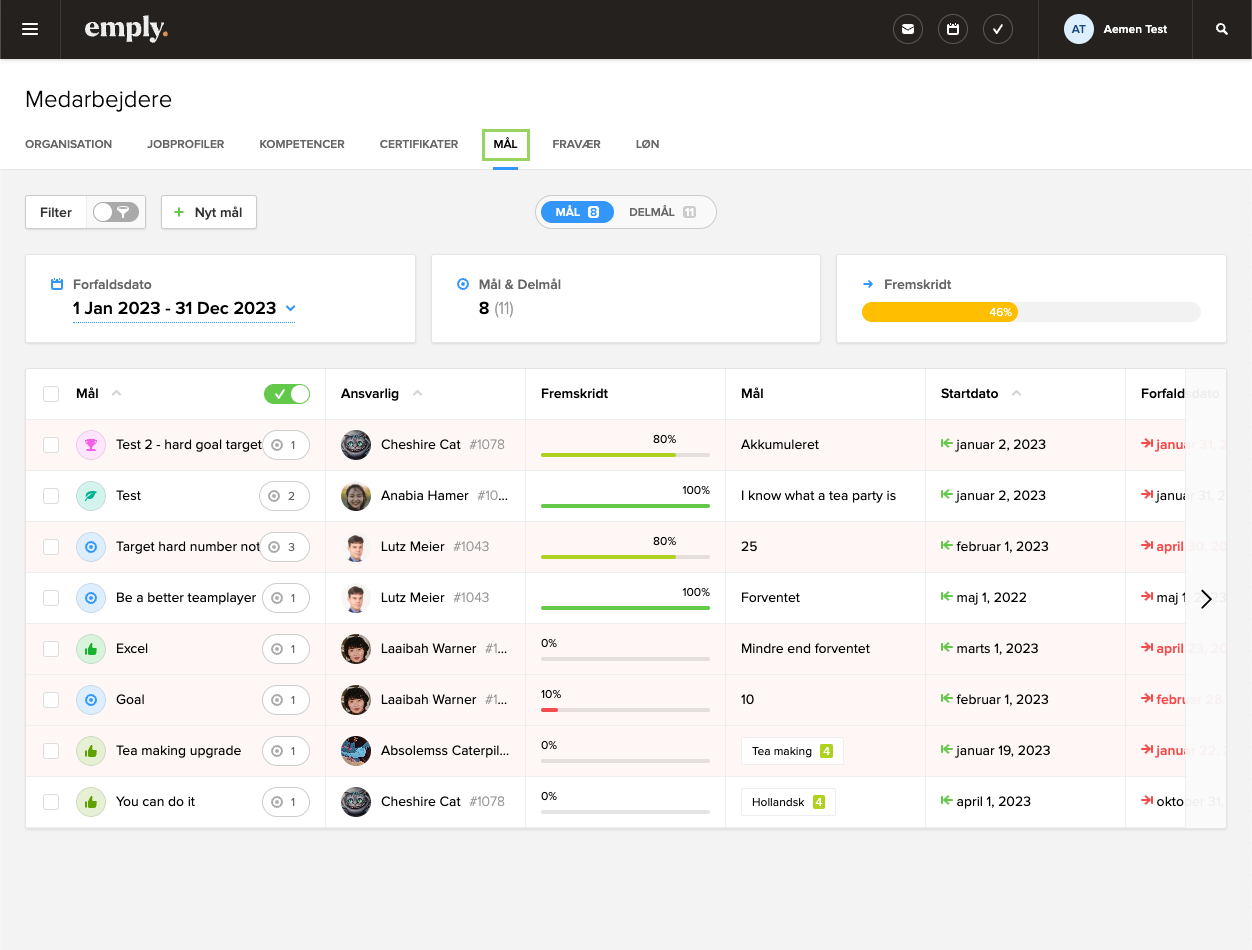1252x950 pixels.
Task: Open the messages envelope icon in the top bar
Action: [x=907, y=29]
